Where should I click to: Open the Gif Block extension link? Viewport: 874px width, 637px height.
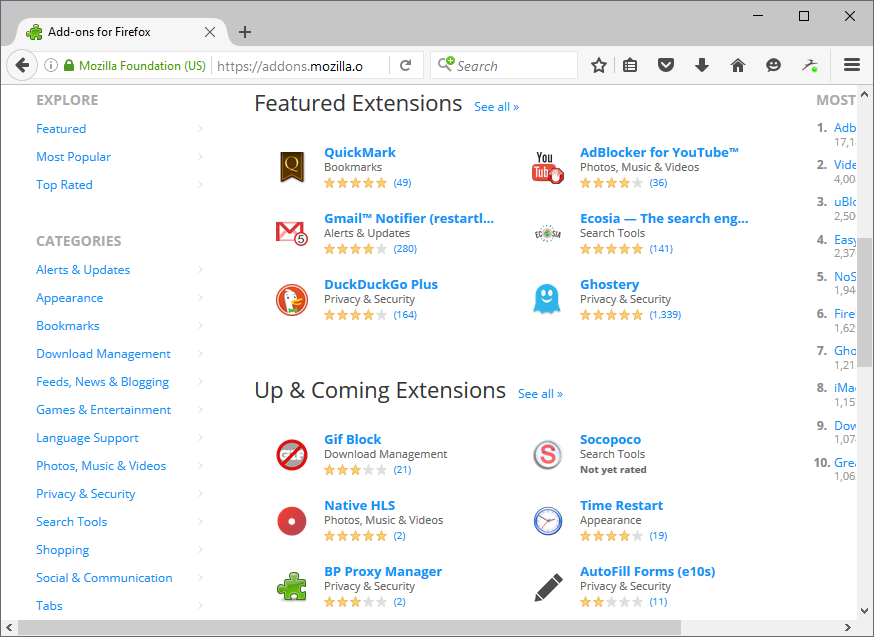pyautogui.click(x=353, y=439)
